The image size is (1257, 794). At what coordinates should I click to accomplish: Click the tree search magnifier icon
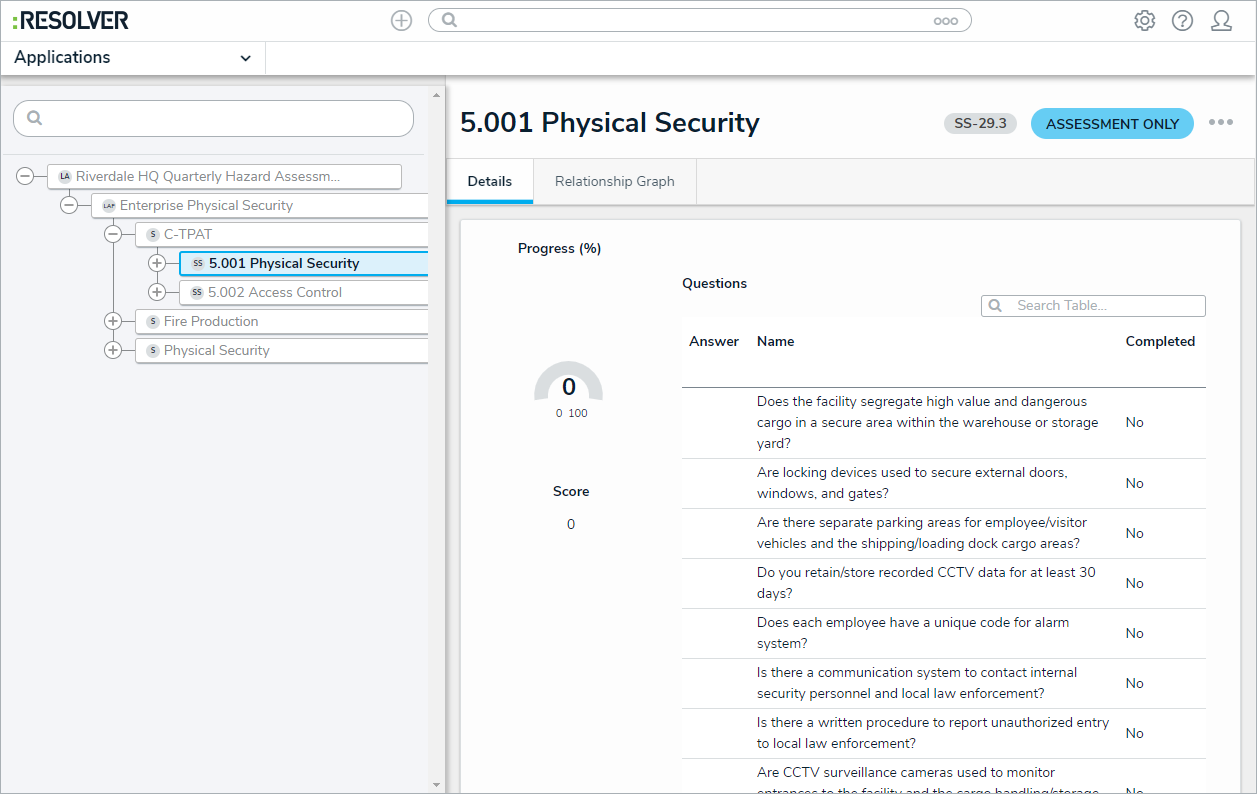coord(35,118)
